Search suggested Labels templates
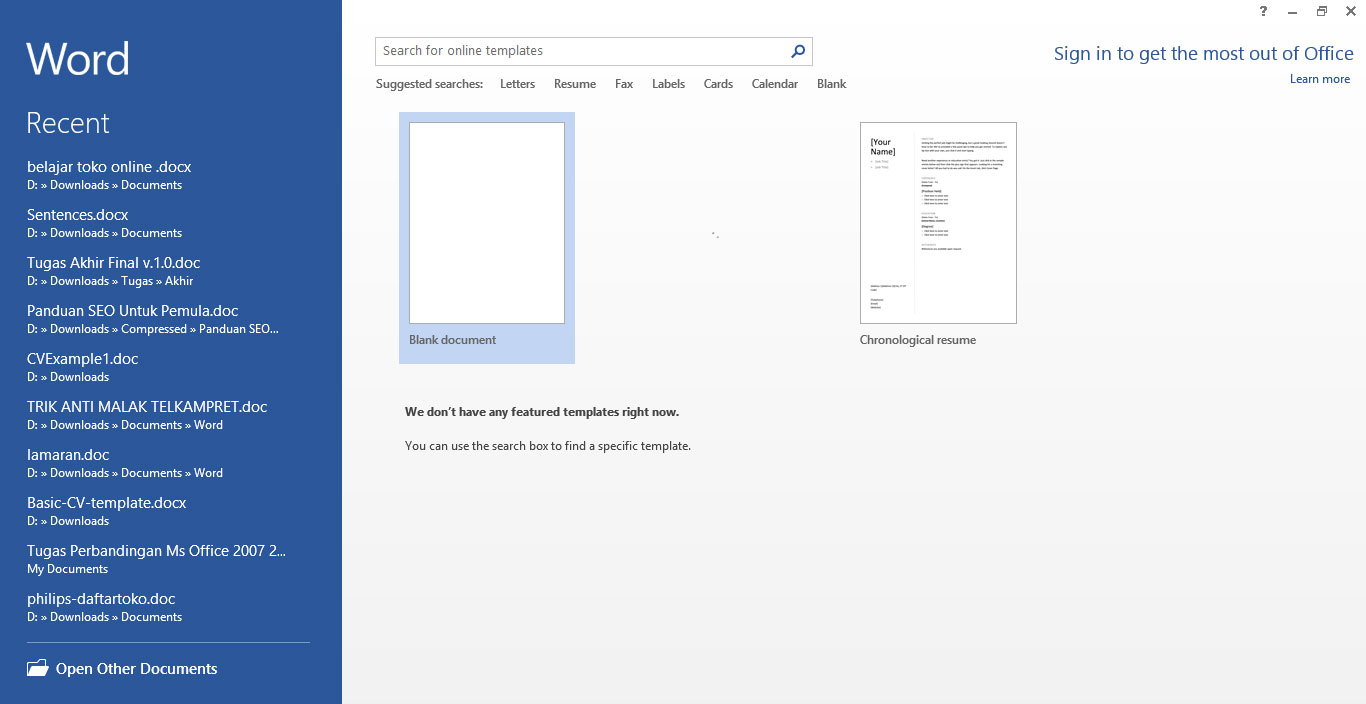Viewport: 1366px width, 704px height. (668, 84)
